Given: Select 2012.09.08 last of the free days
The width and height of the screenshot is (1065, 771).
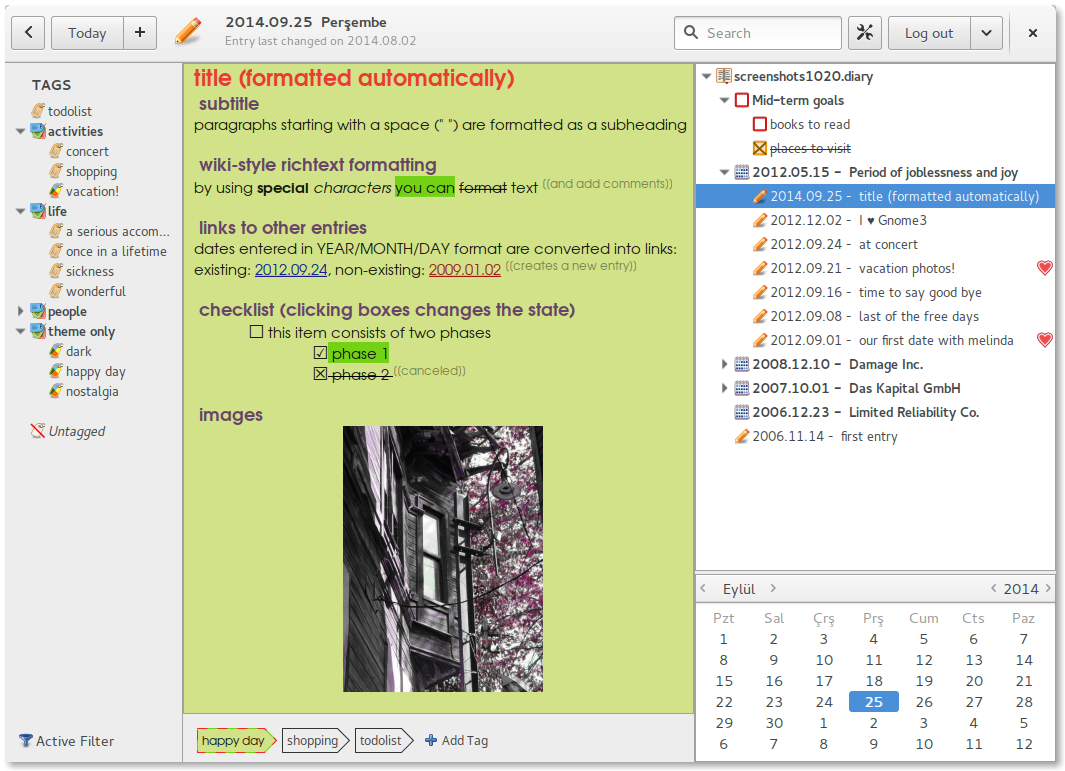Looking at the screenshot, I should click(876, 316).
